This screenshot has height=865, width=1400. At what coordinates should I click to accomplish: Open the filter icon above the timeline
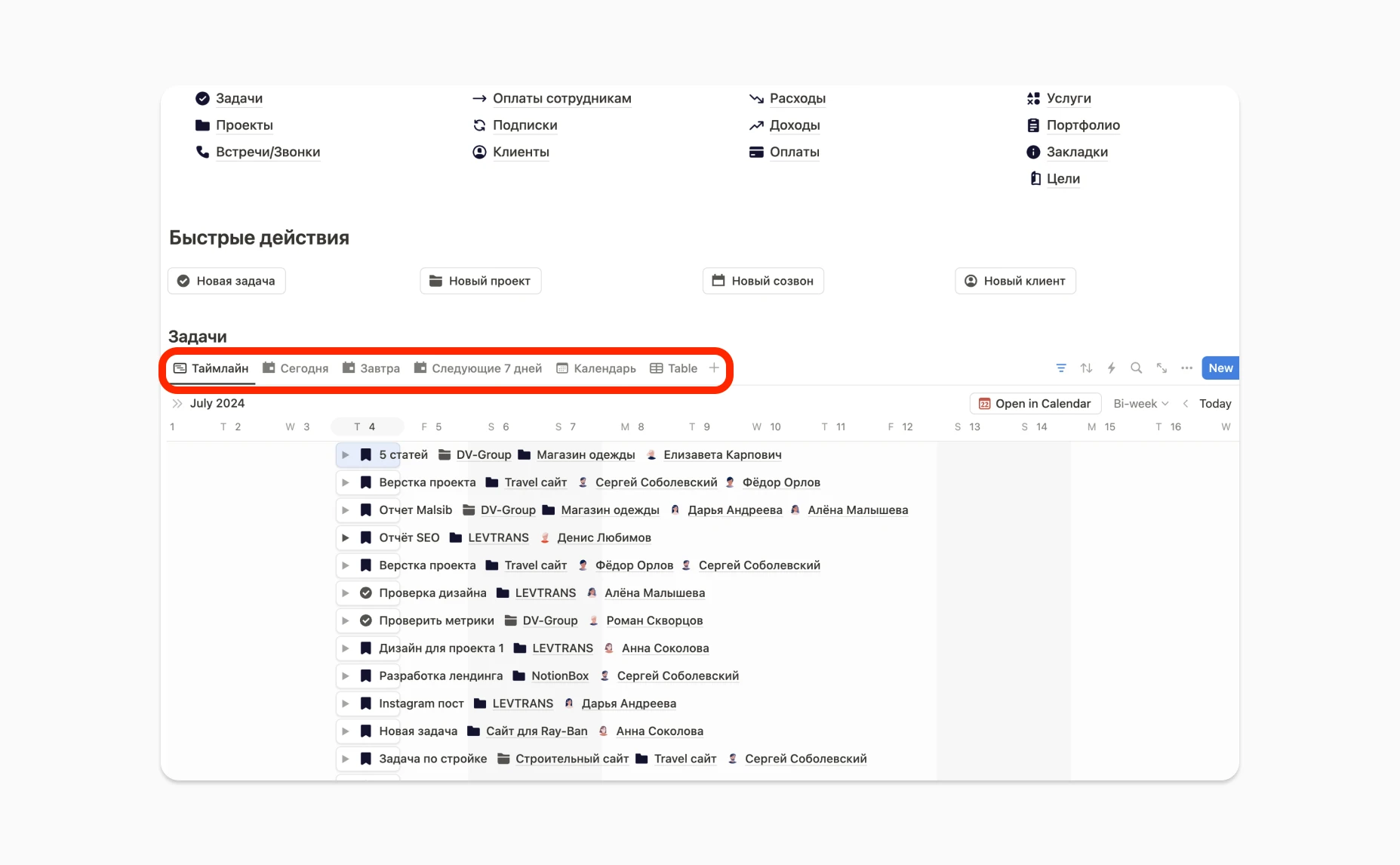(x=1061, y=368)
